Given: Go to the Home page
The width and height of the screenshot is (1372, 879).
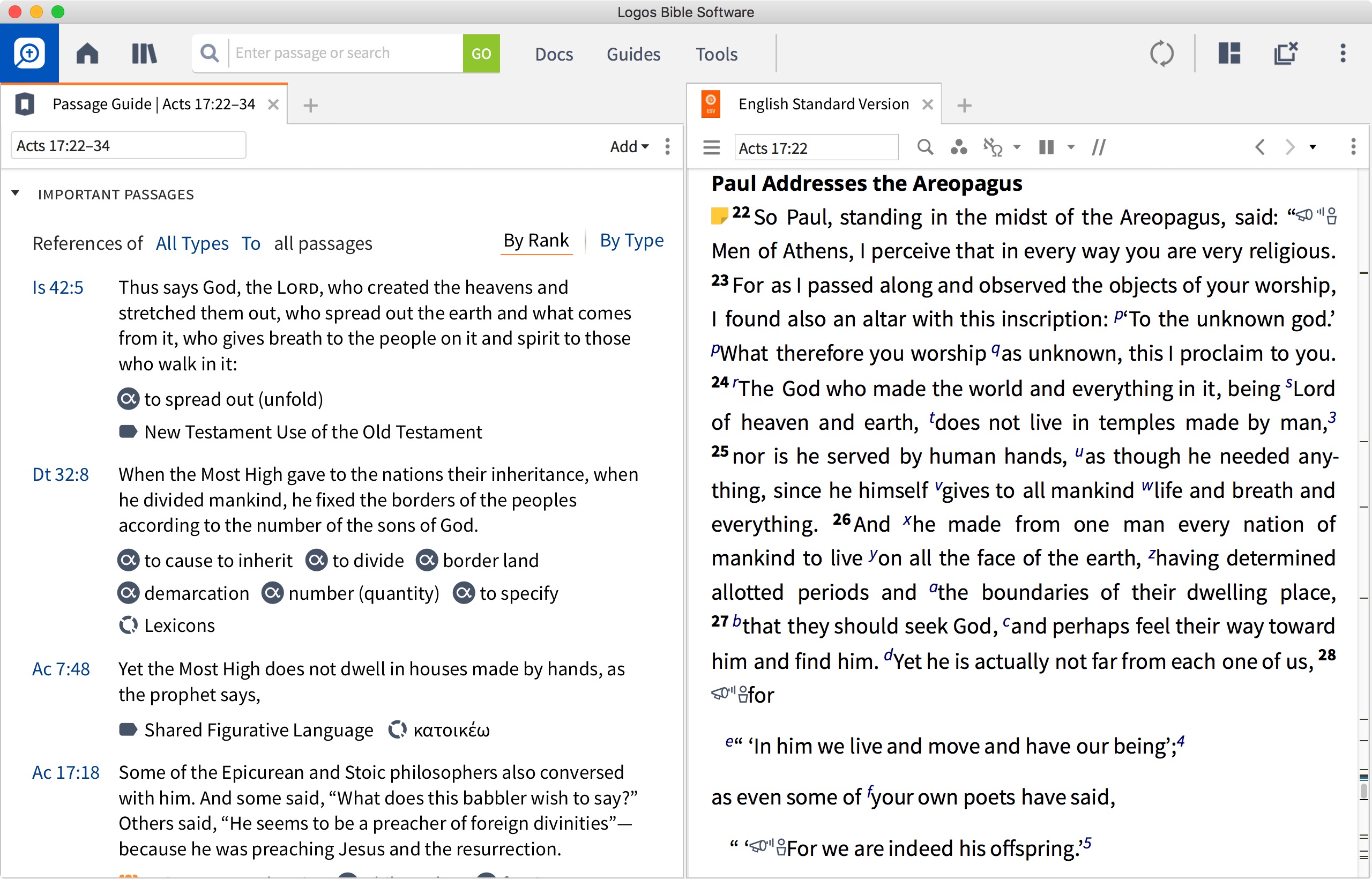Looking at the screenshot, I should click(87, 54).
